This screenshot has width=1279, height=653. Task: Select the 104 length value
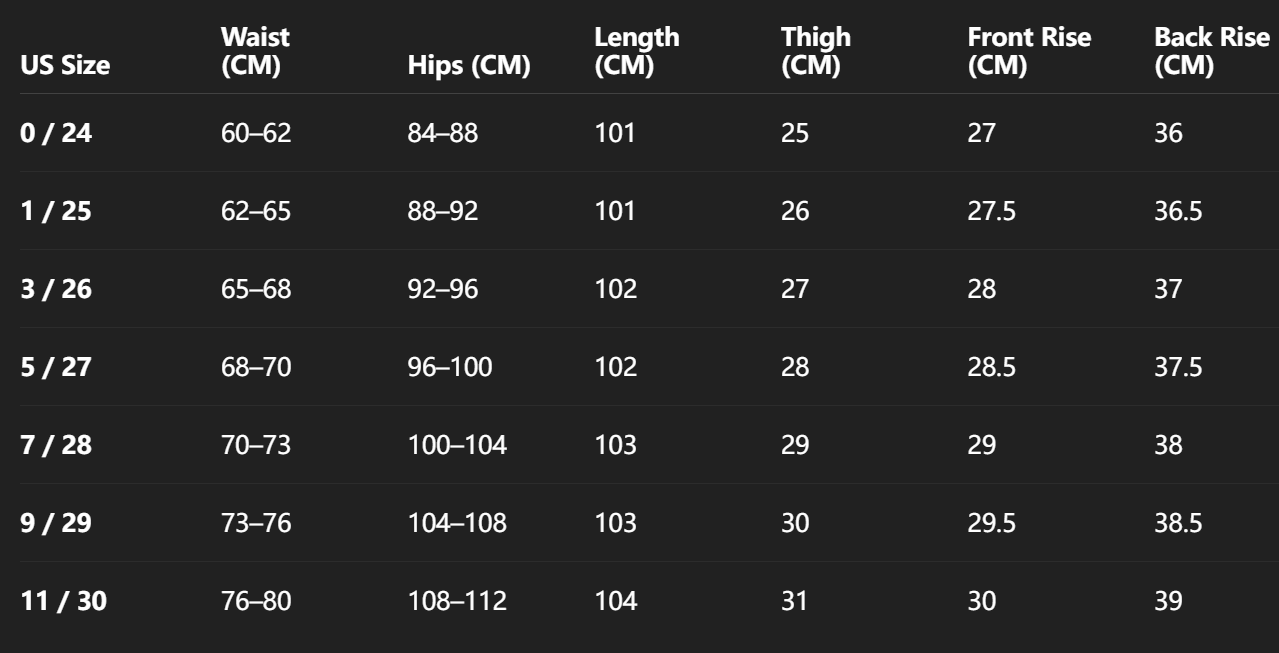tap(615, 601)
